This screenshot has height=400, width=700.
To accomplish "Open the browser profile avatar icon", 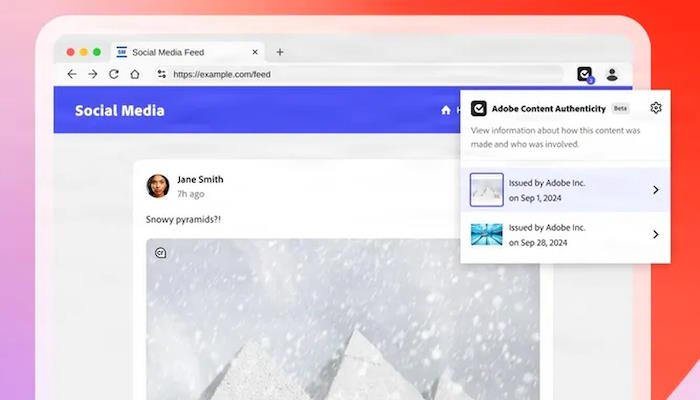I will 612,75.
